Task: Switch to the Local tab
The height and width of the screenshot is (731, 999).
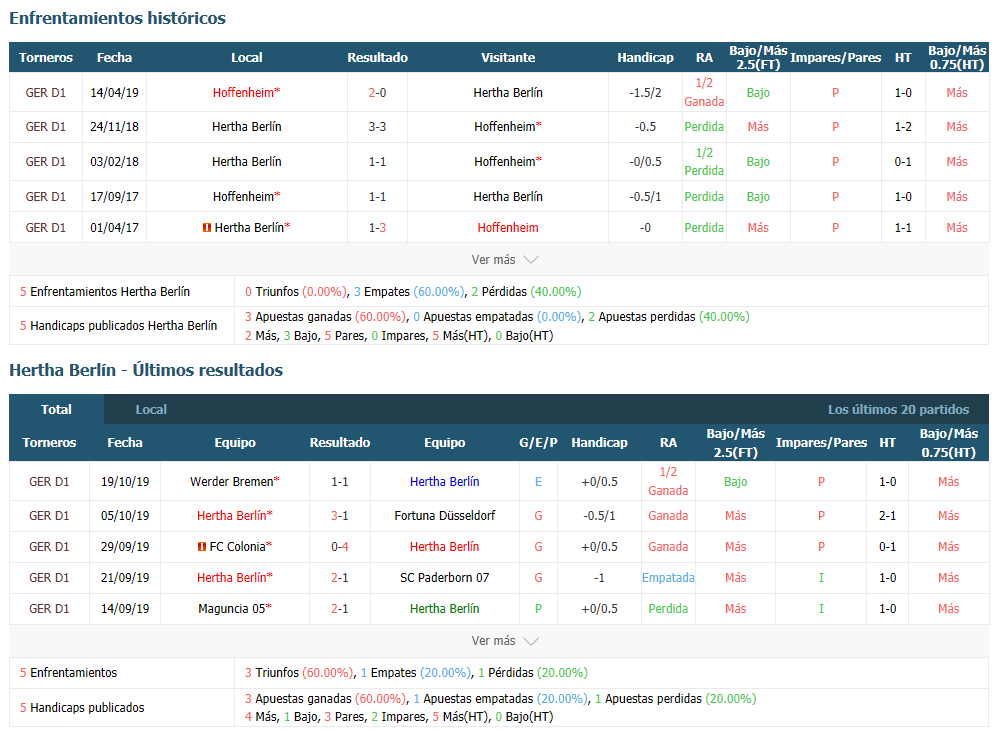Action: point(151,409)
